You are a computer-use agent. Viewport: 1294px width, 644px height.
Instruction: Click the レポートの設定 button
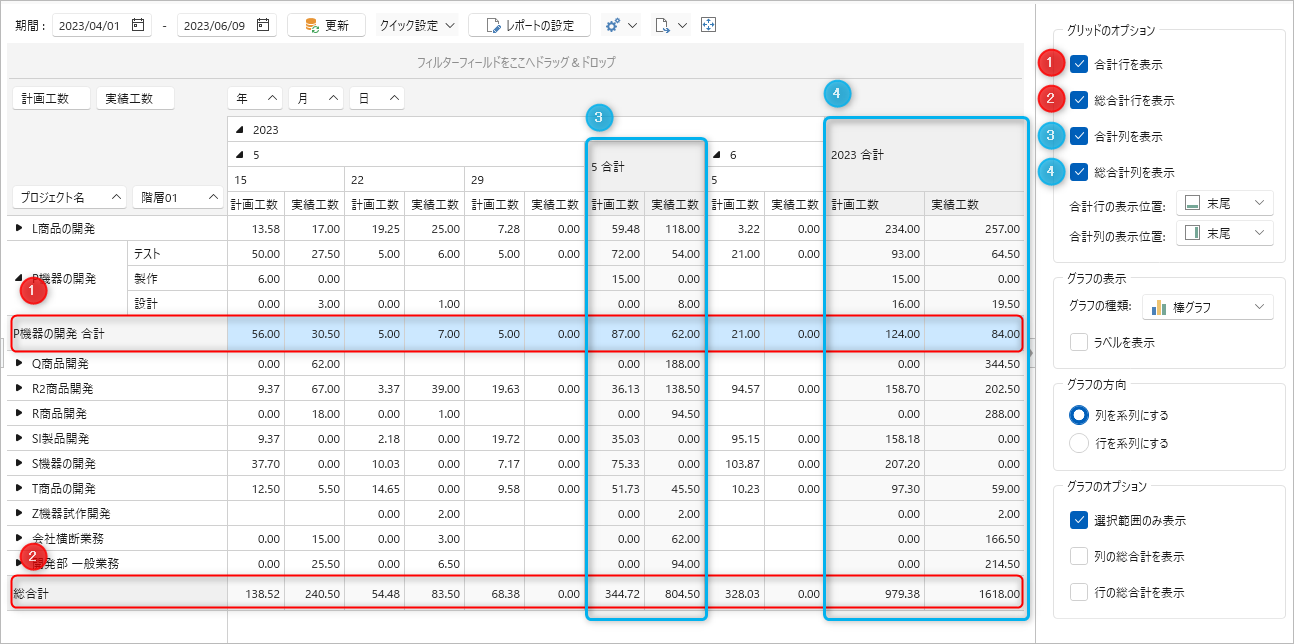(529, 25)
